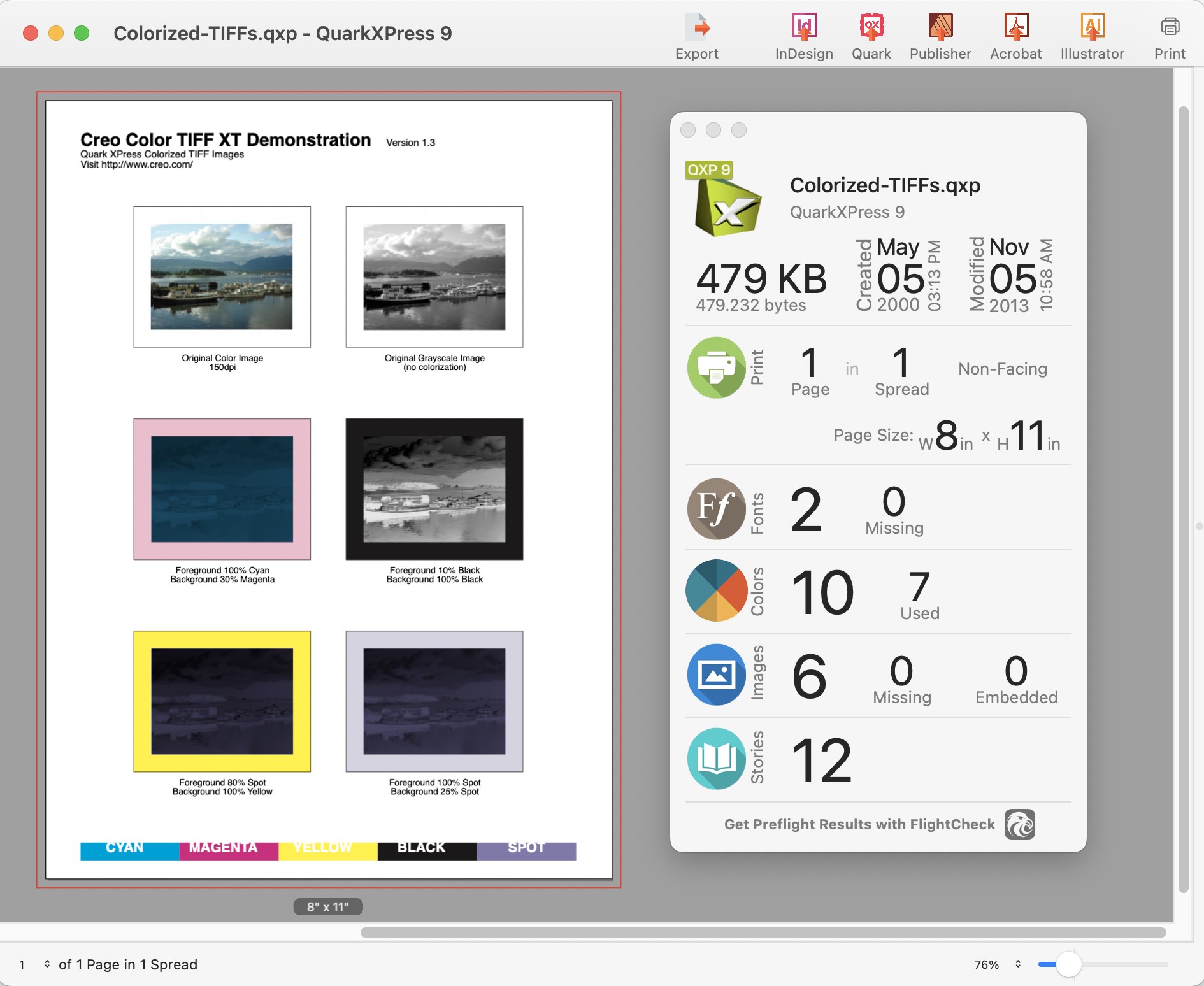Click the Colors pie icon
Viewport: 1204px width, 986px height.
click(717, 590)
